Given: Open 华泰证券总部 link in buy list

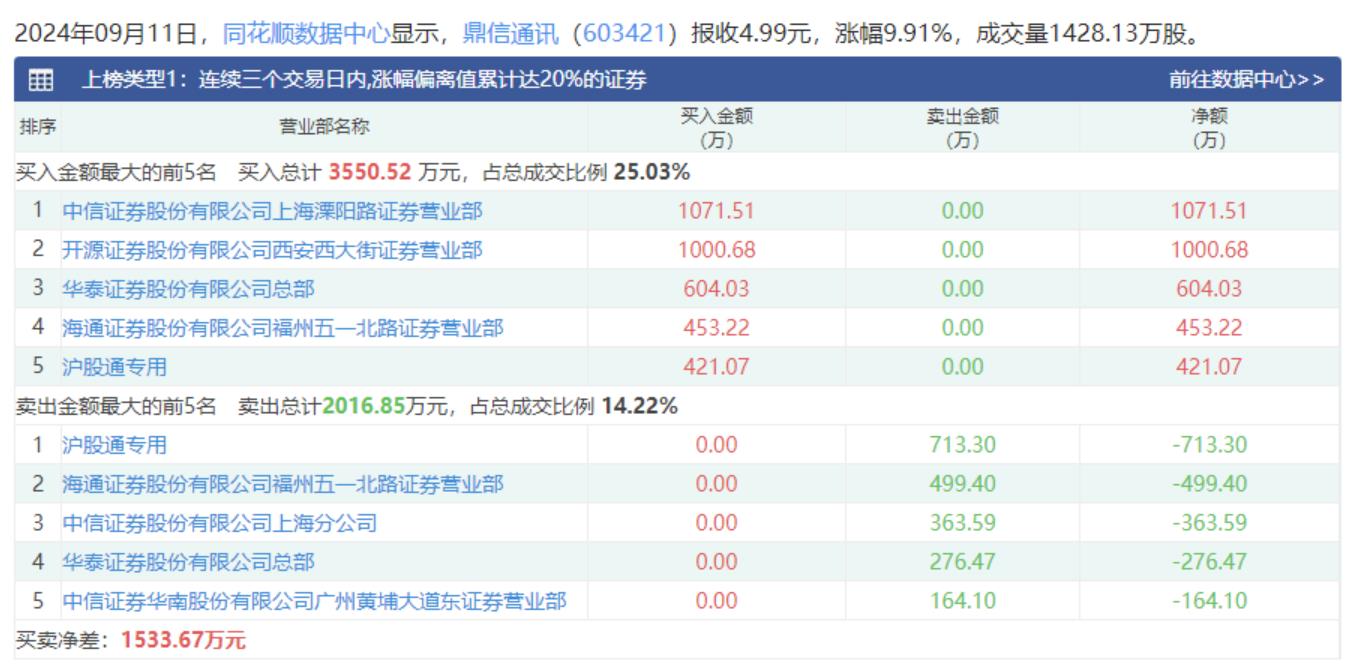Looking at the screenshot, I should [x=188, y=289].
